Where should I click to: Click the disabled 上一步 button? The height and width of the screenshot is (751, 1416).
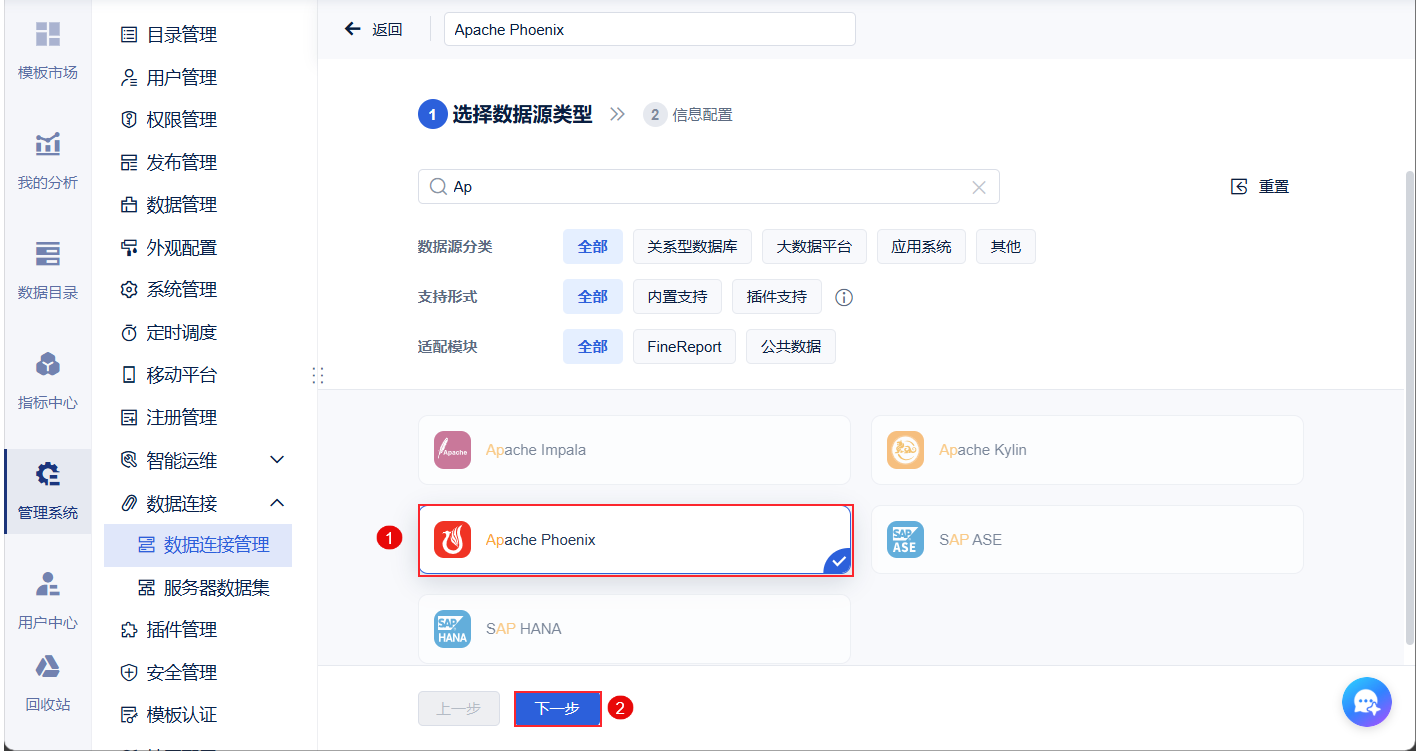coord(459,709)
